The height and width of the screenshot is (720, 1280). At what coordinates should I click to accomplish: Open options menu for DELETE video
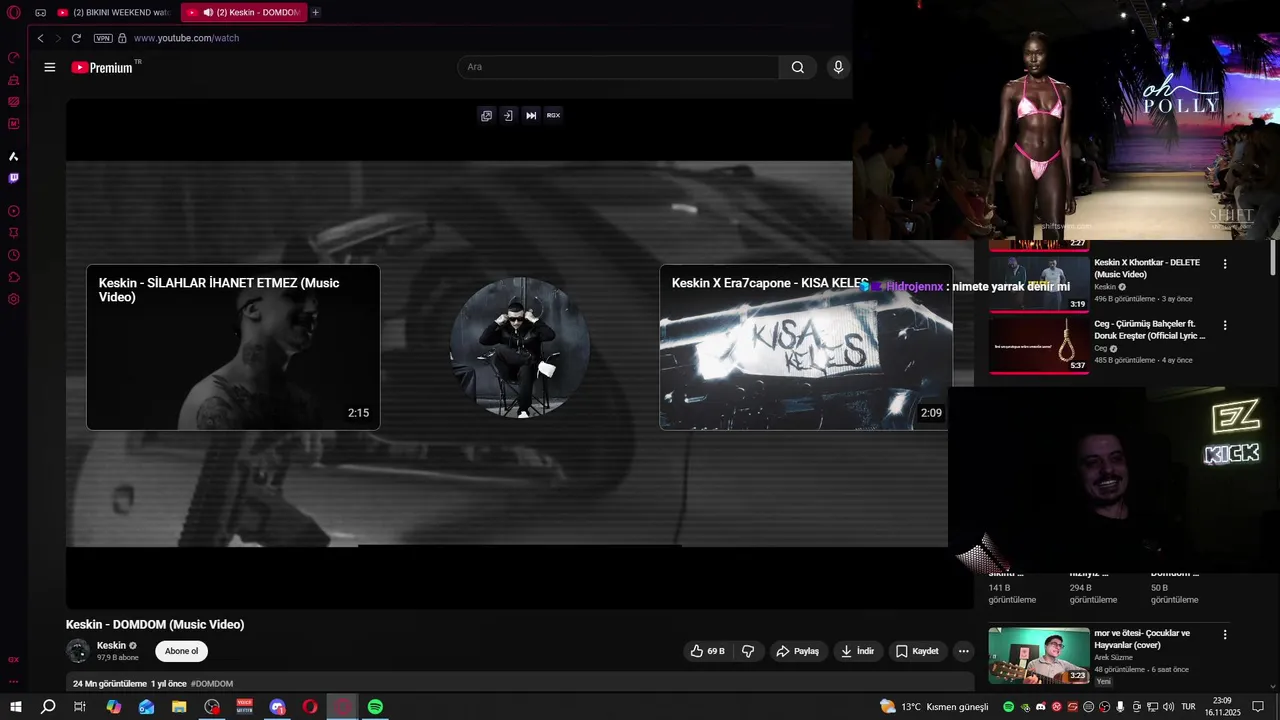[1225, 264]
